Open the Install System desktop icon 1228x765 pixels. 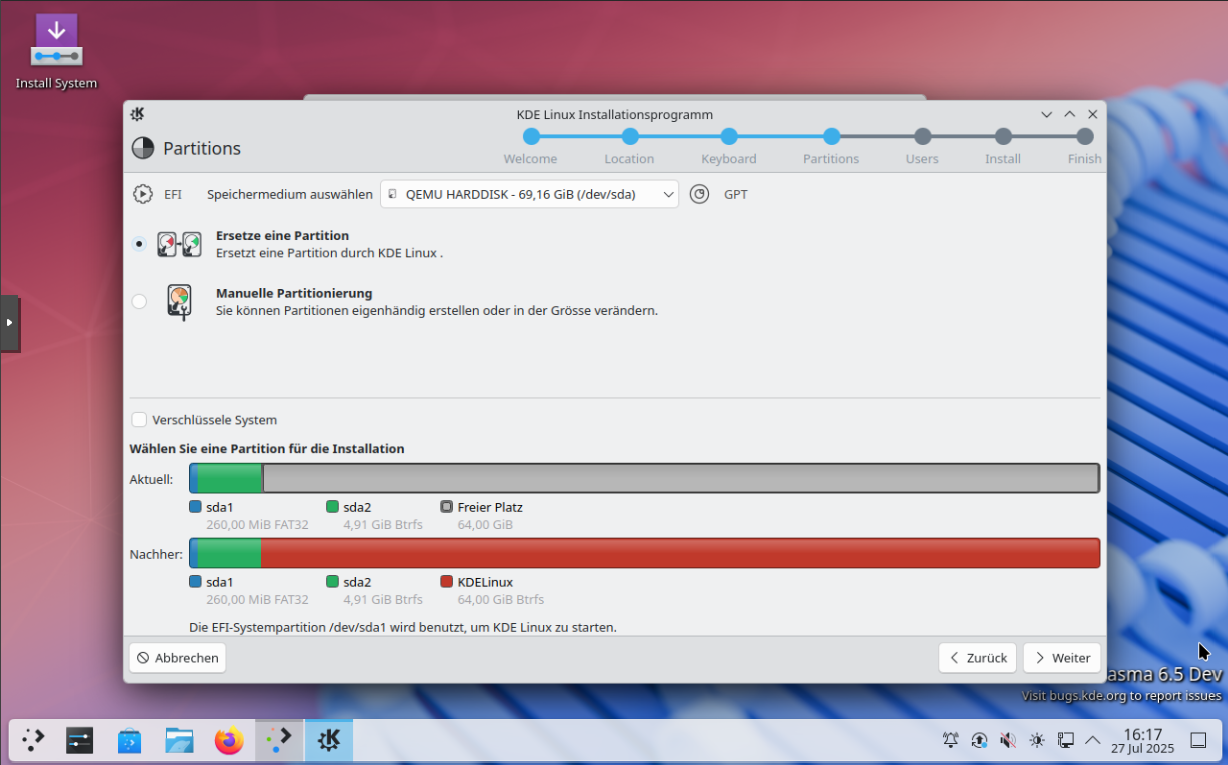tap(56, 52)
